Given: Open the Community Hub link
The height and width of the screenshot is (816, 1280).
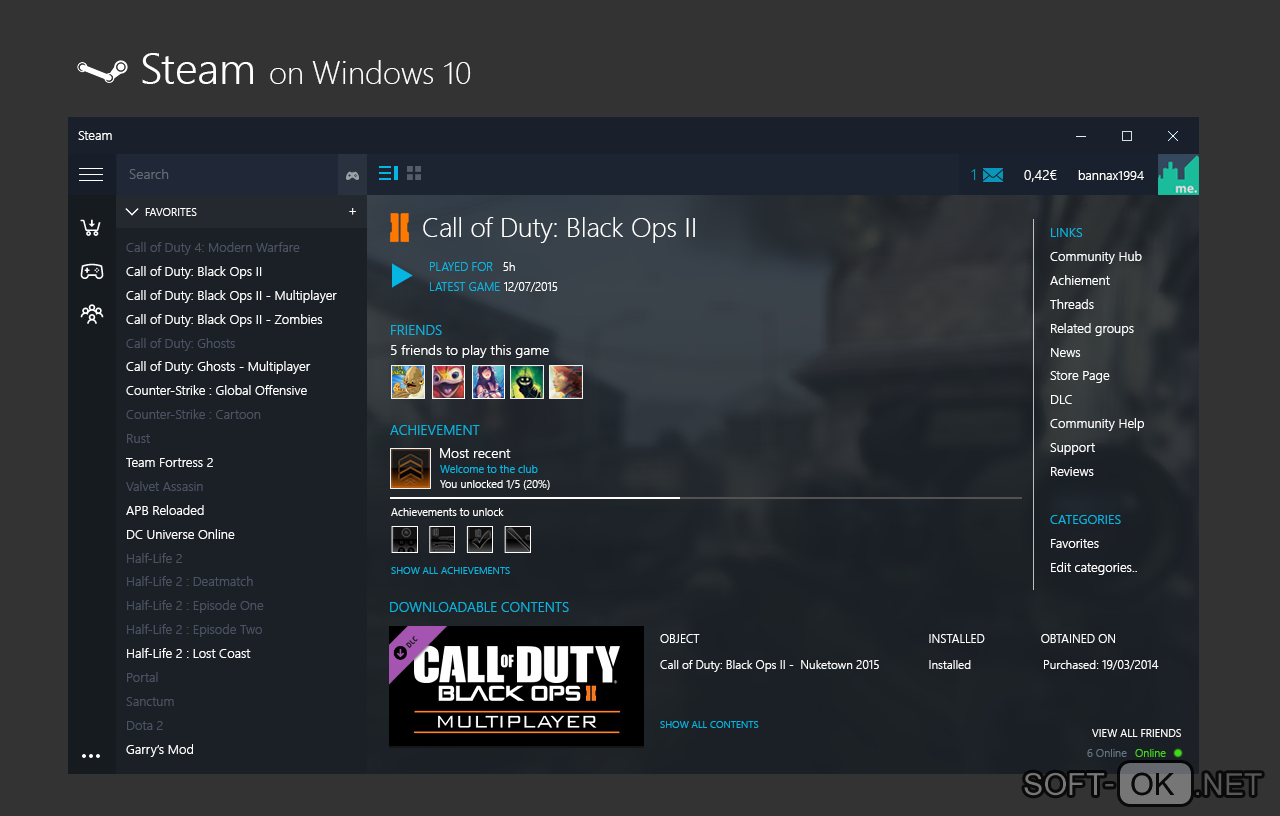Looking at the screenshot, I should (1096, 257).
